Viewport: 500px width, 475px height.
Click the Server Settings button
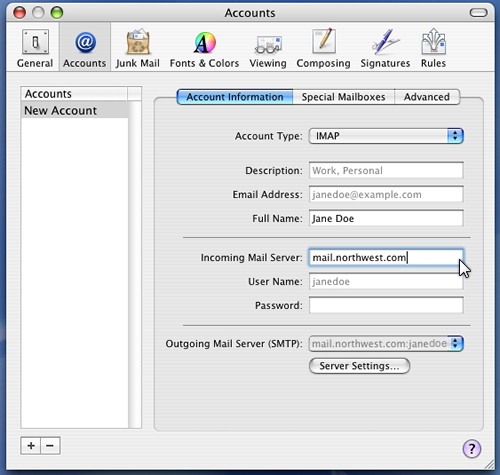tap(359, 366)
